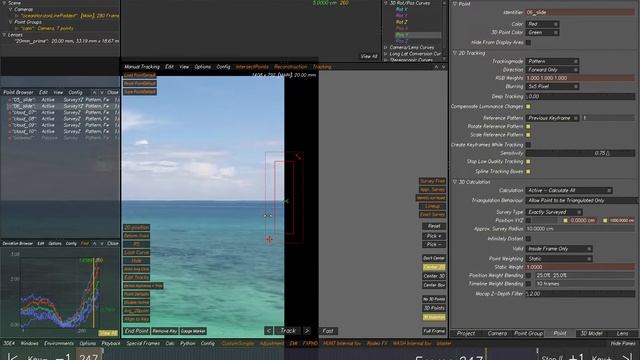Switch to the Point Group tab
The width and height of the screenshot is (640, 360).
528,333
